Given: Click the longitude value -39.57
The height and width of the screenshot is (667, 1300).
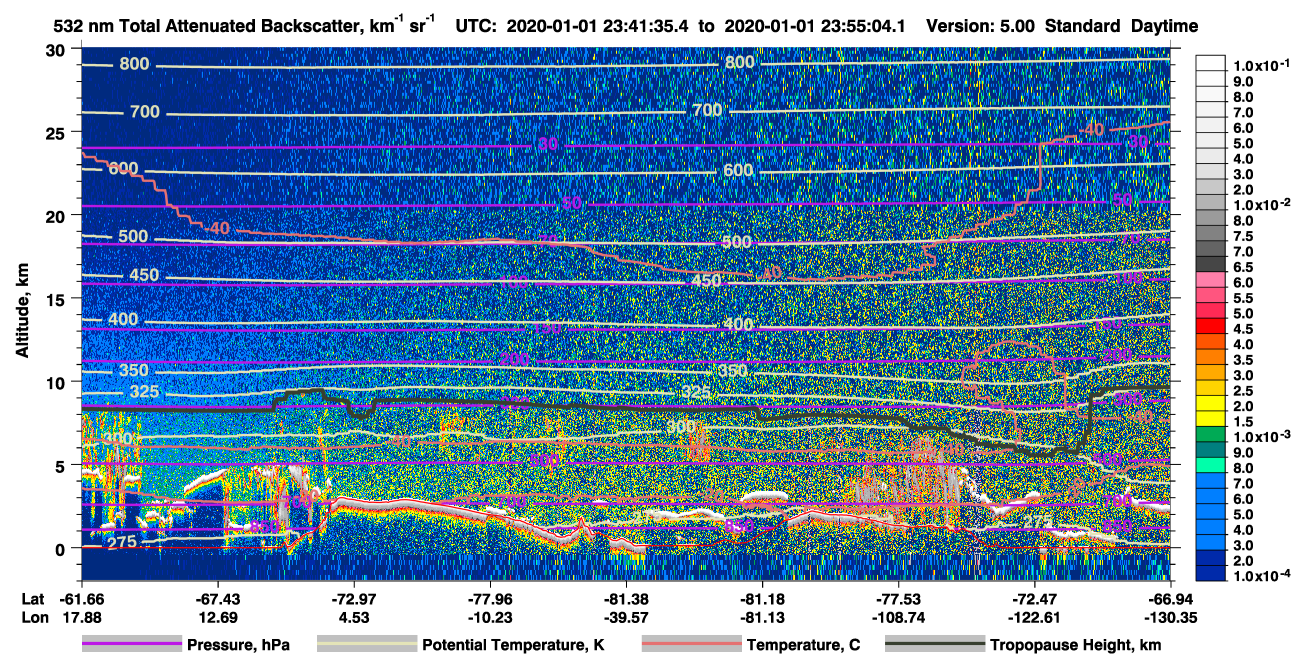Looking at the screenshot, I should click(x=625, y=618).
